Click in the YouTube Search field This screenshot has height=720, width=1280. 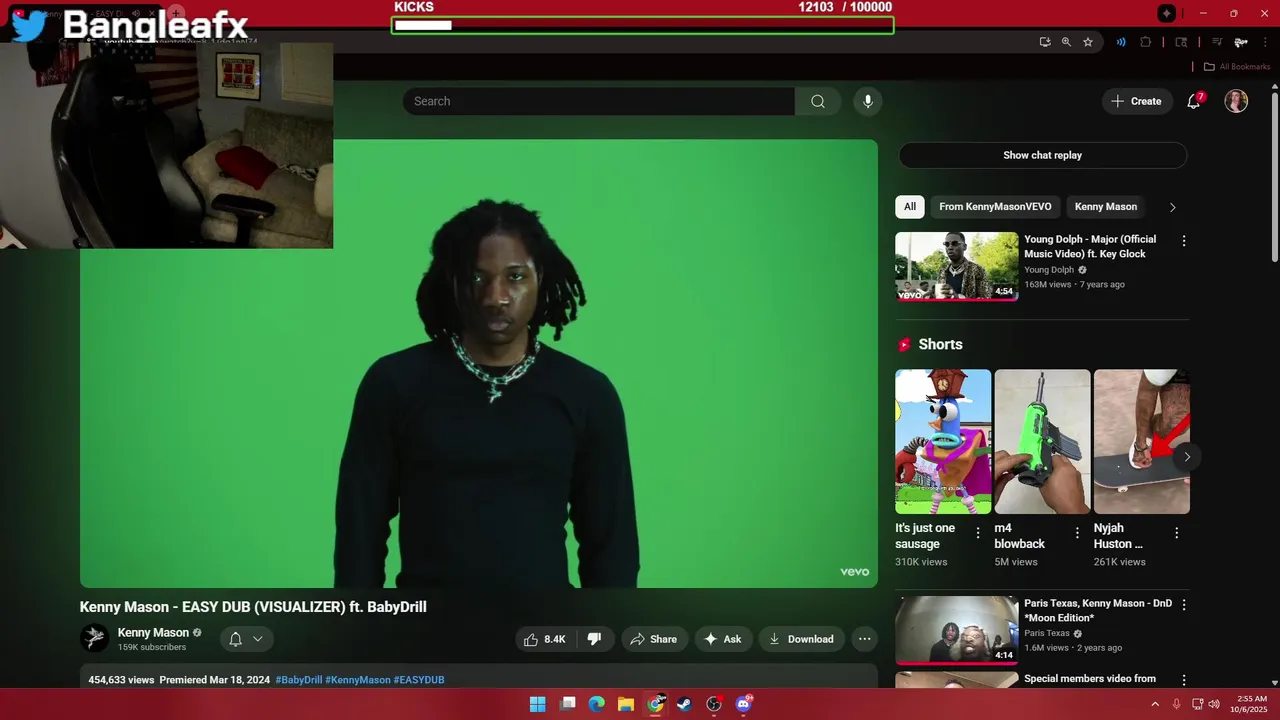[598, 101]
